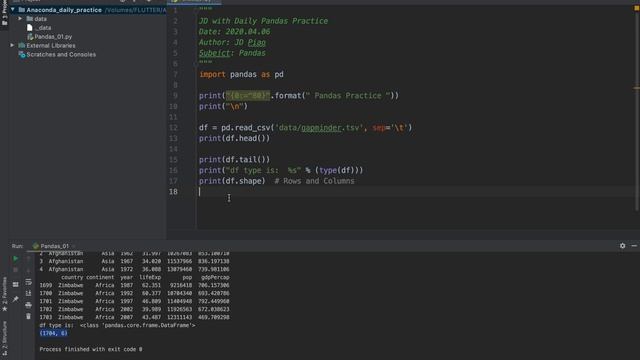Rerun Pandas_01 with the green play icon
This screenshot has width=640, height=360.
click(x=16, y=258)
